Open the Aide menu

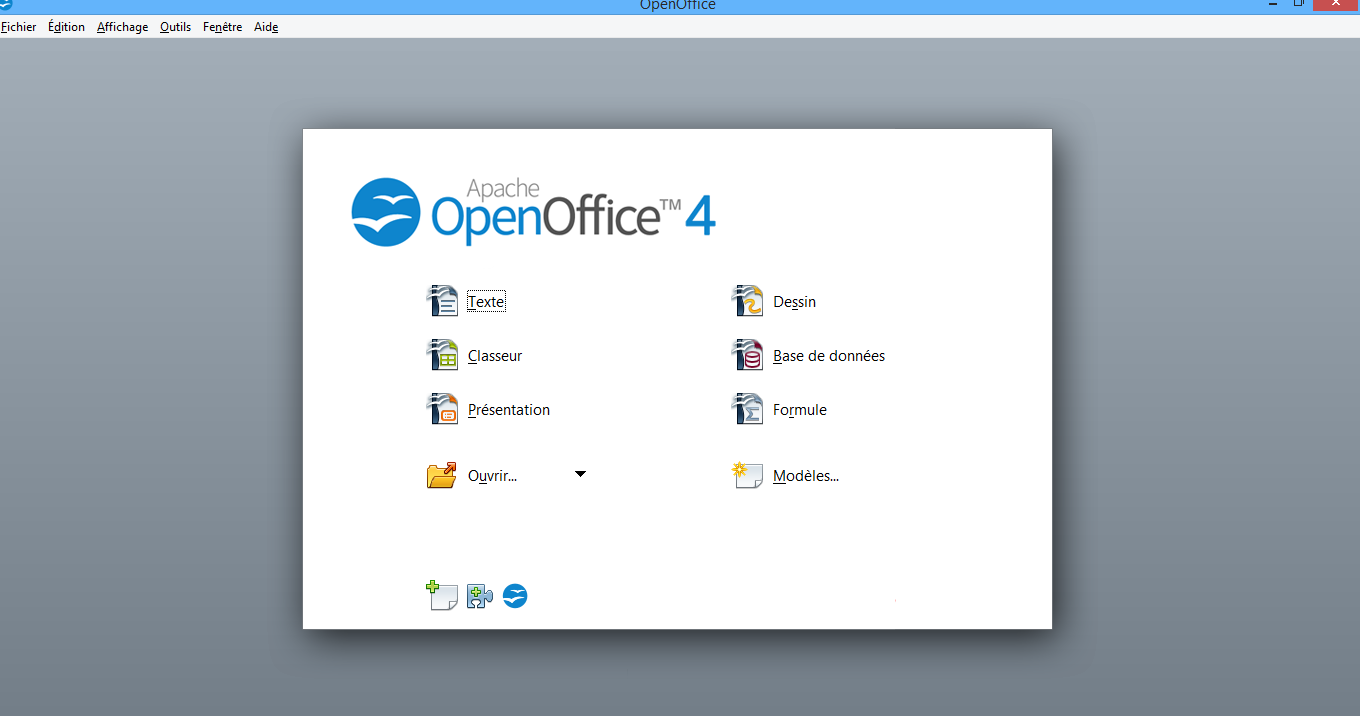[266, 27]
